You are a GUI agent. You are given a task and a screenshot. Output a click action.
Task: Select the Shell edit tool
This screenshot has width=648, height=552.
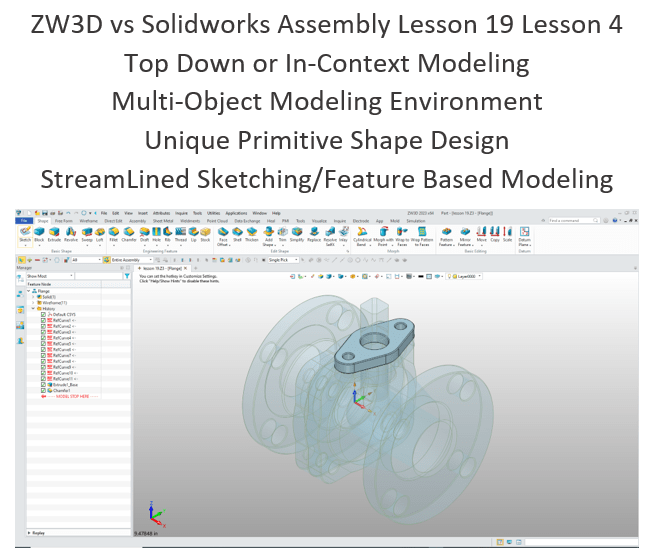[238, 234]
